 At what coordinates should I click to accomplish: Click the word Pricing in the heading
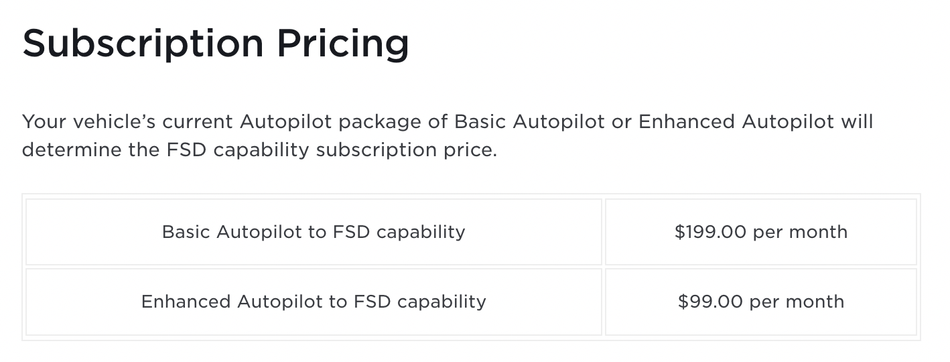[x=343, y=44]
